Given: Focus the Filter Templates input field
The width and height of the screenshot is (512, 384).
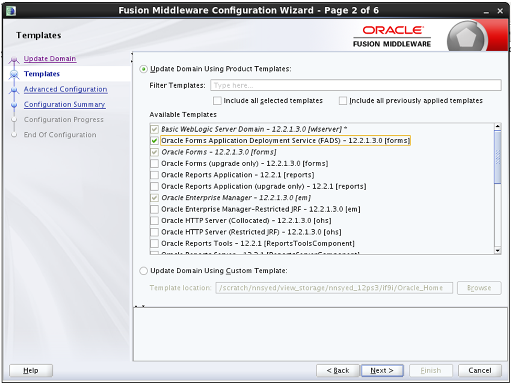Looking at the screenshot, I should 356,85.
